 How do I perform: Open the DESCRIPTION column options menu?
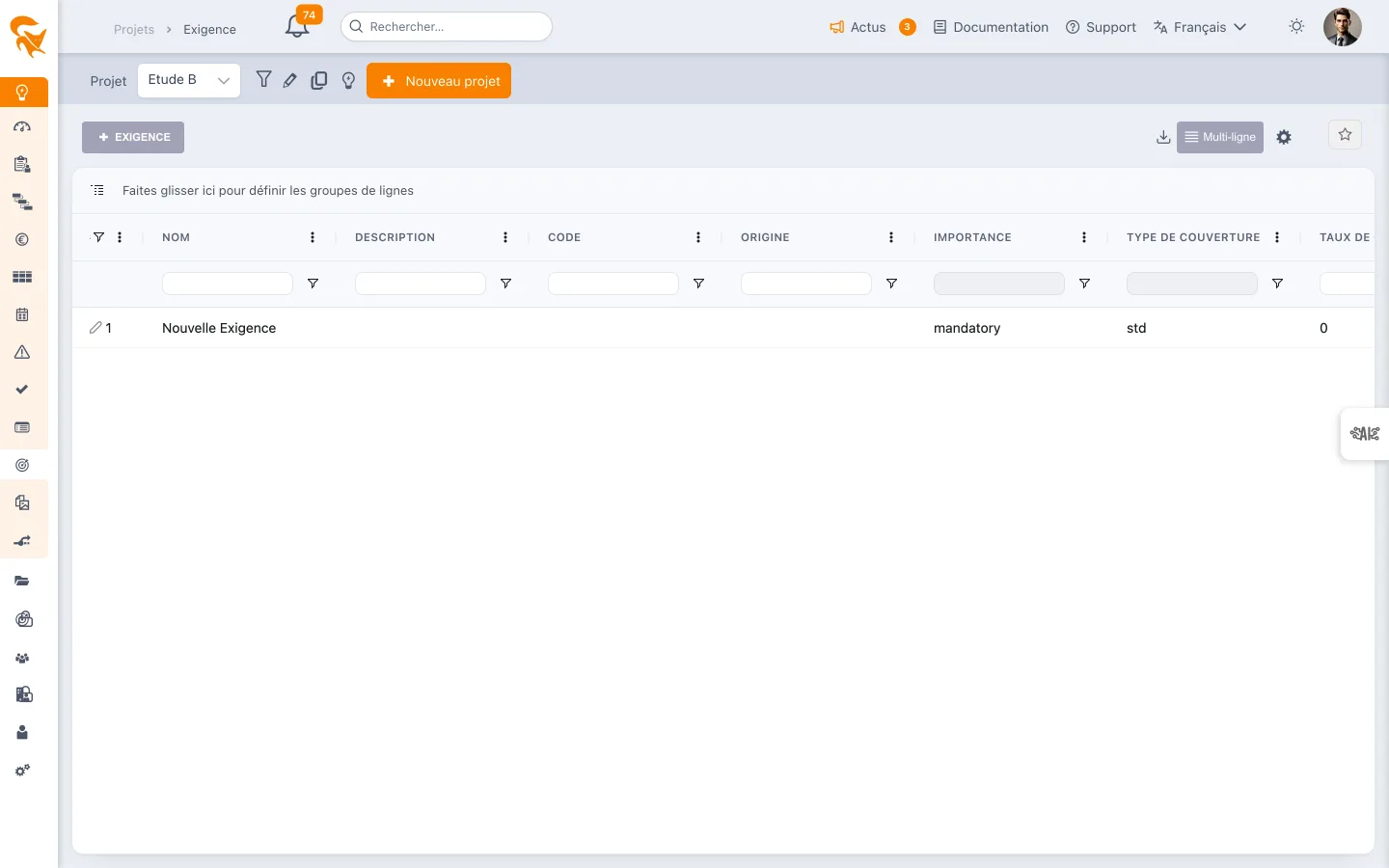click(x=505, y=237)
